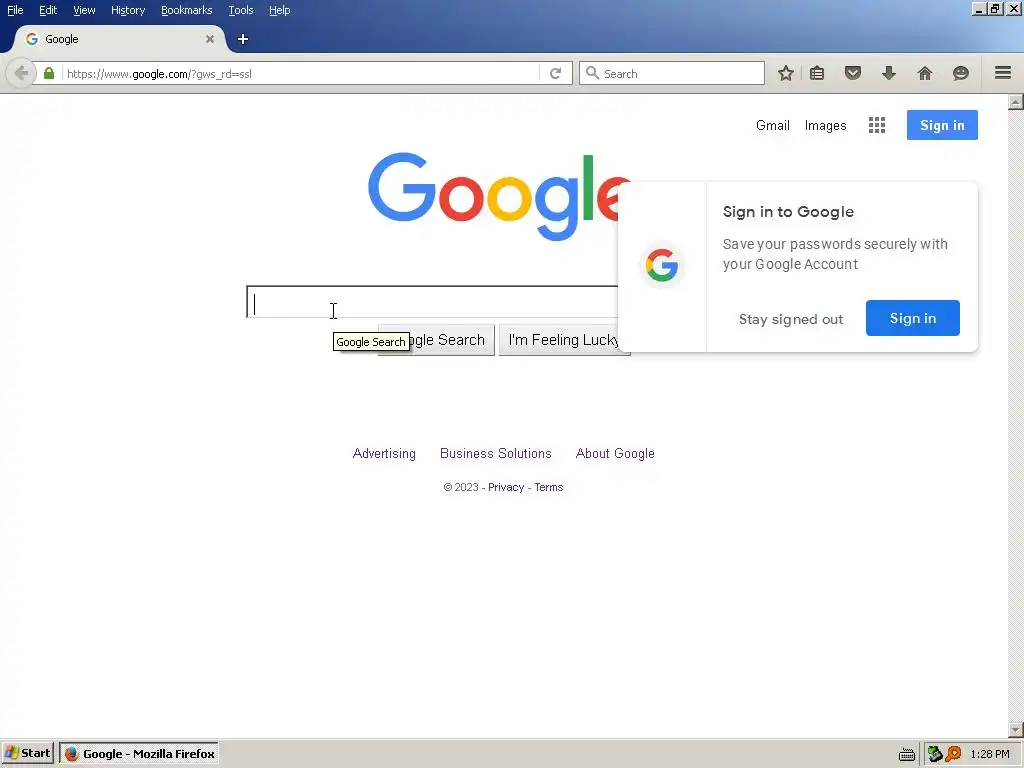
Task: Open the Help menu
Action: click(x=280, y=10)
